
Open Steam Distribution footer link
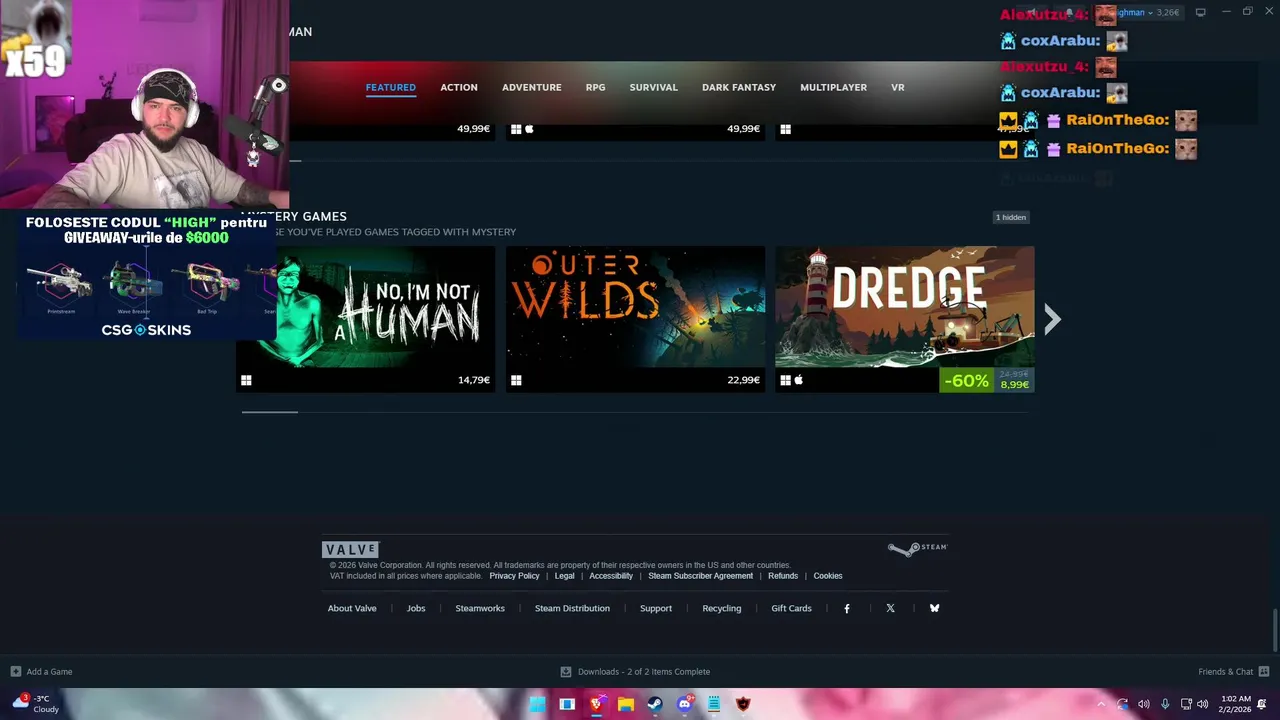[x=572, y=608]
